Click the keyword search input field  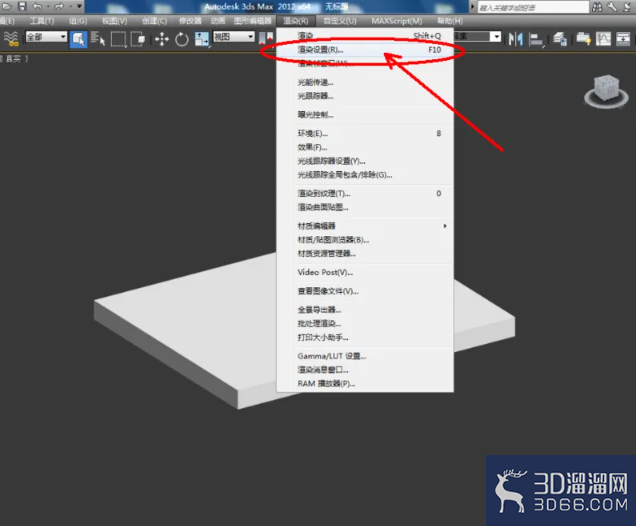pyautogui.click(x=533, y=7)
